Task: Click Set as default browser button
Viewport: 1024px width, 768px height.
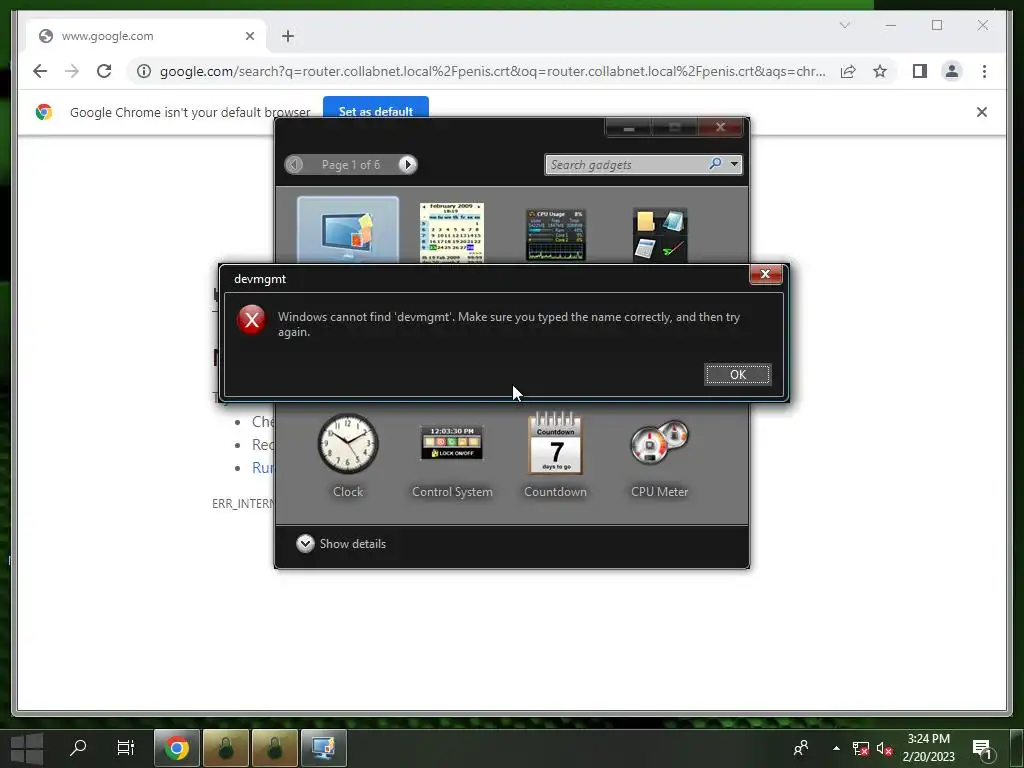Action: [376, 110]
